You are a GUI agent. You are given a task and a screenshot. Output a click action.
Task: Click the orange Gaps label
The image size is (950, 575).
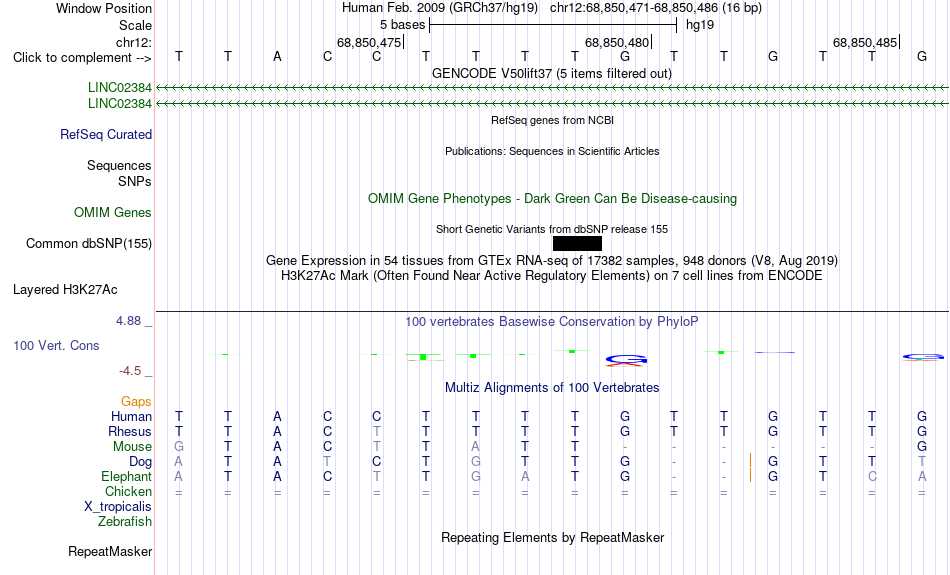136,402
